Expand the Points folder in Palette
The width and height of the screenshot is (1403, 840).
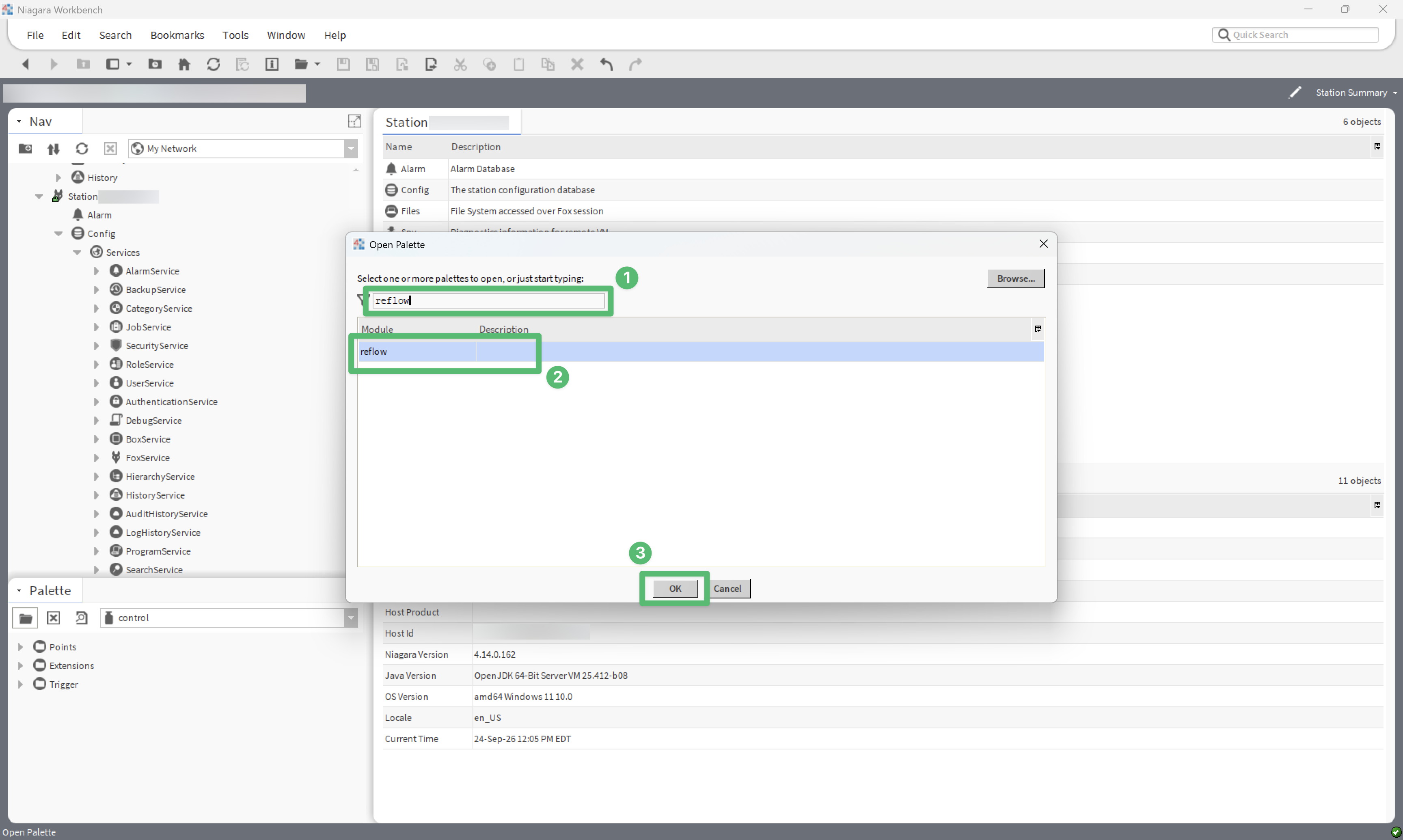[20, 647]
